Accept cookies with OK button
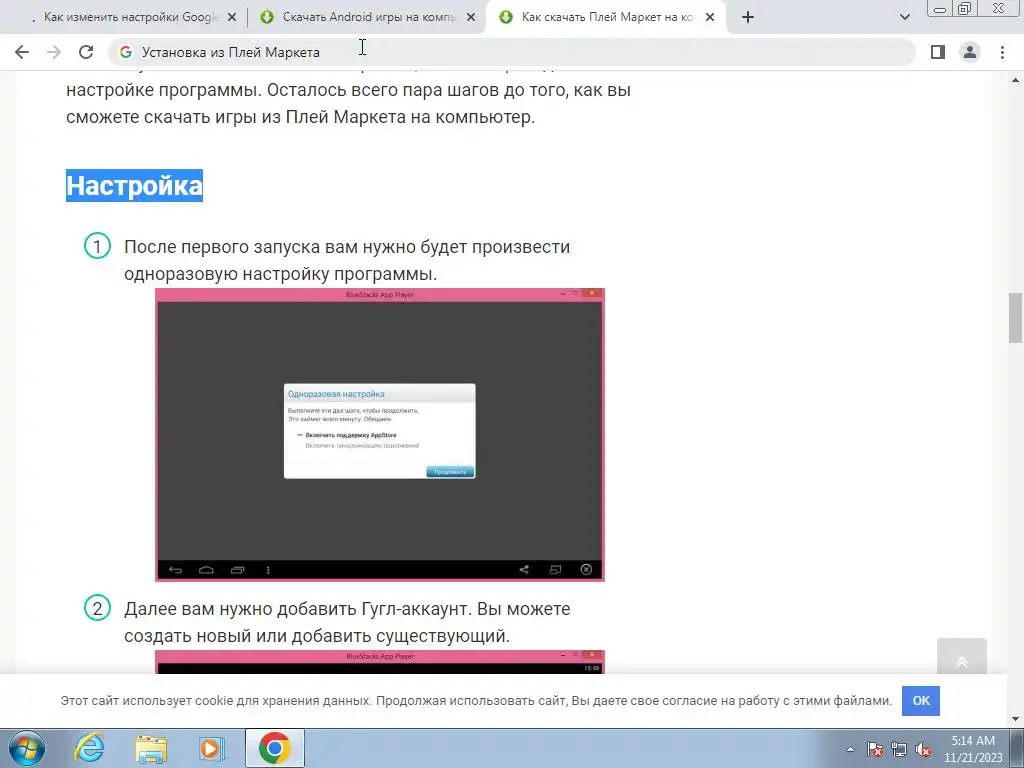 point(921,701)
